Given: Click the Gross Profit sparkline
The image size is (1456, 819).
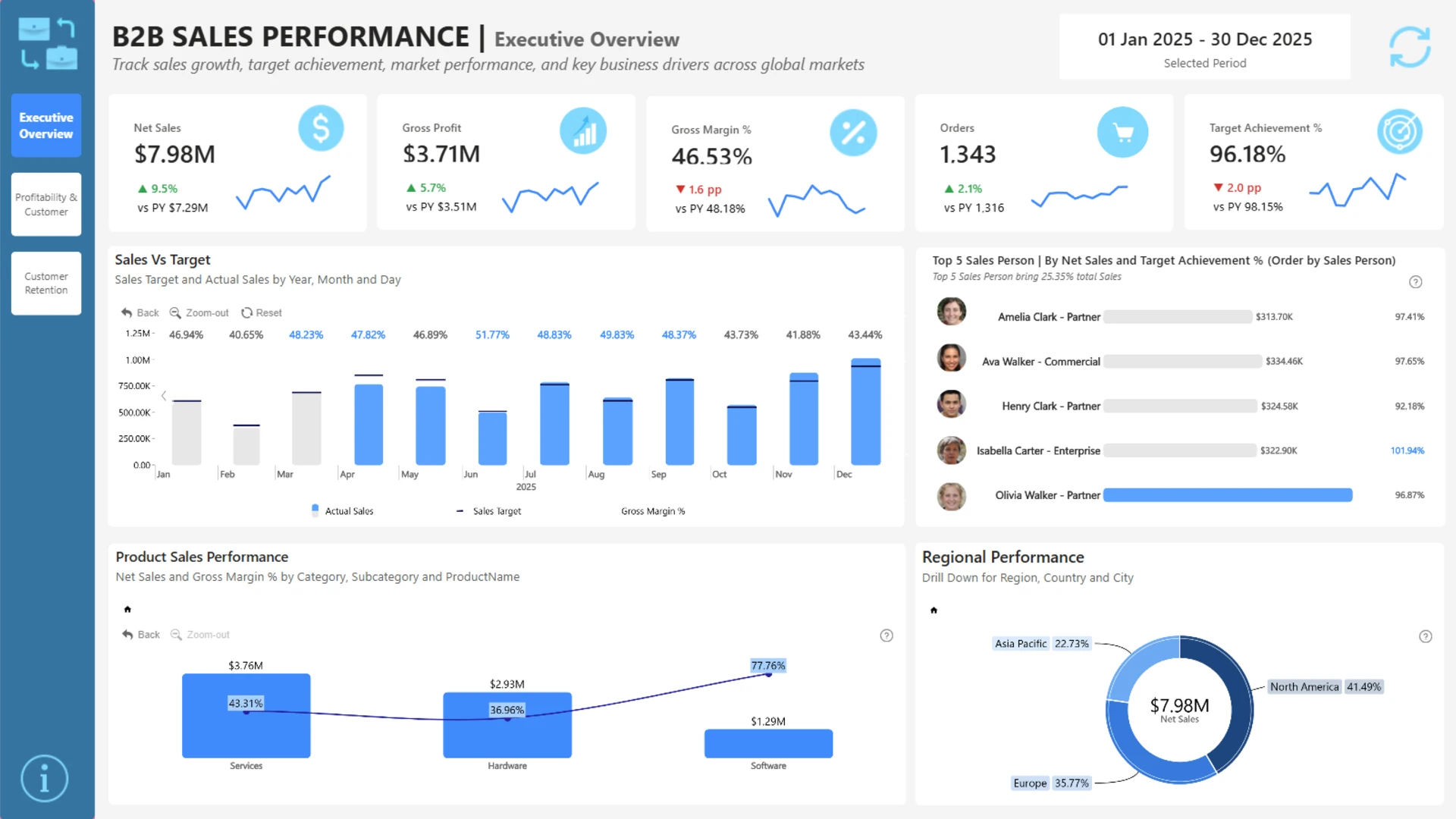Looking at the screenshot, I should pos(550,196).
